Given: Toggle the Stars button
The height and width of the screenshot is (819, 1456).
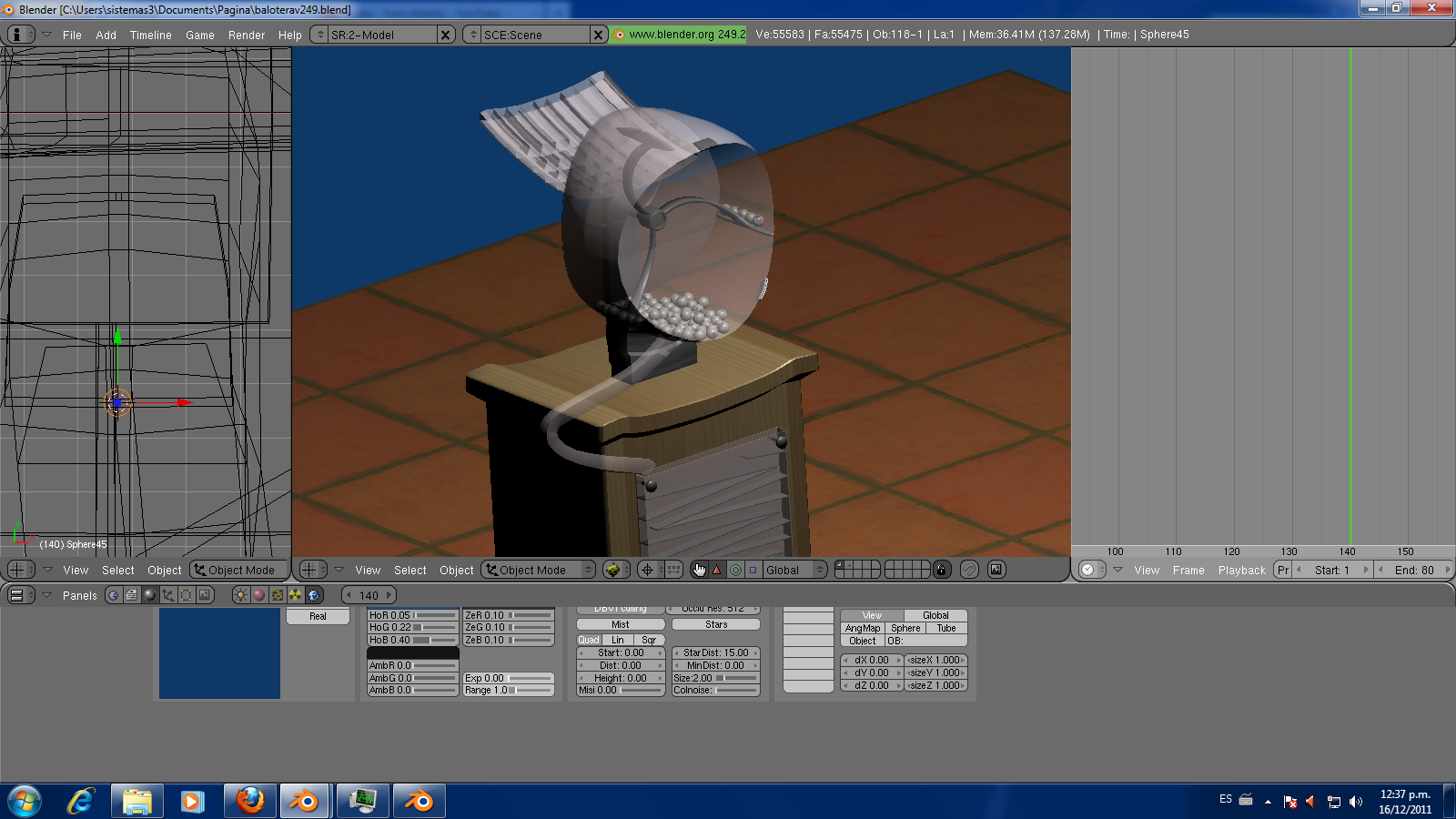Looking at the screenshot, I should click(x=716, y=624).
